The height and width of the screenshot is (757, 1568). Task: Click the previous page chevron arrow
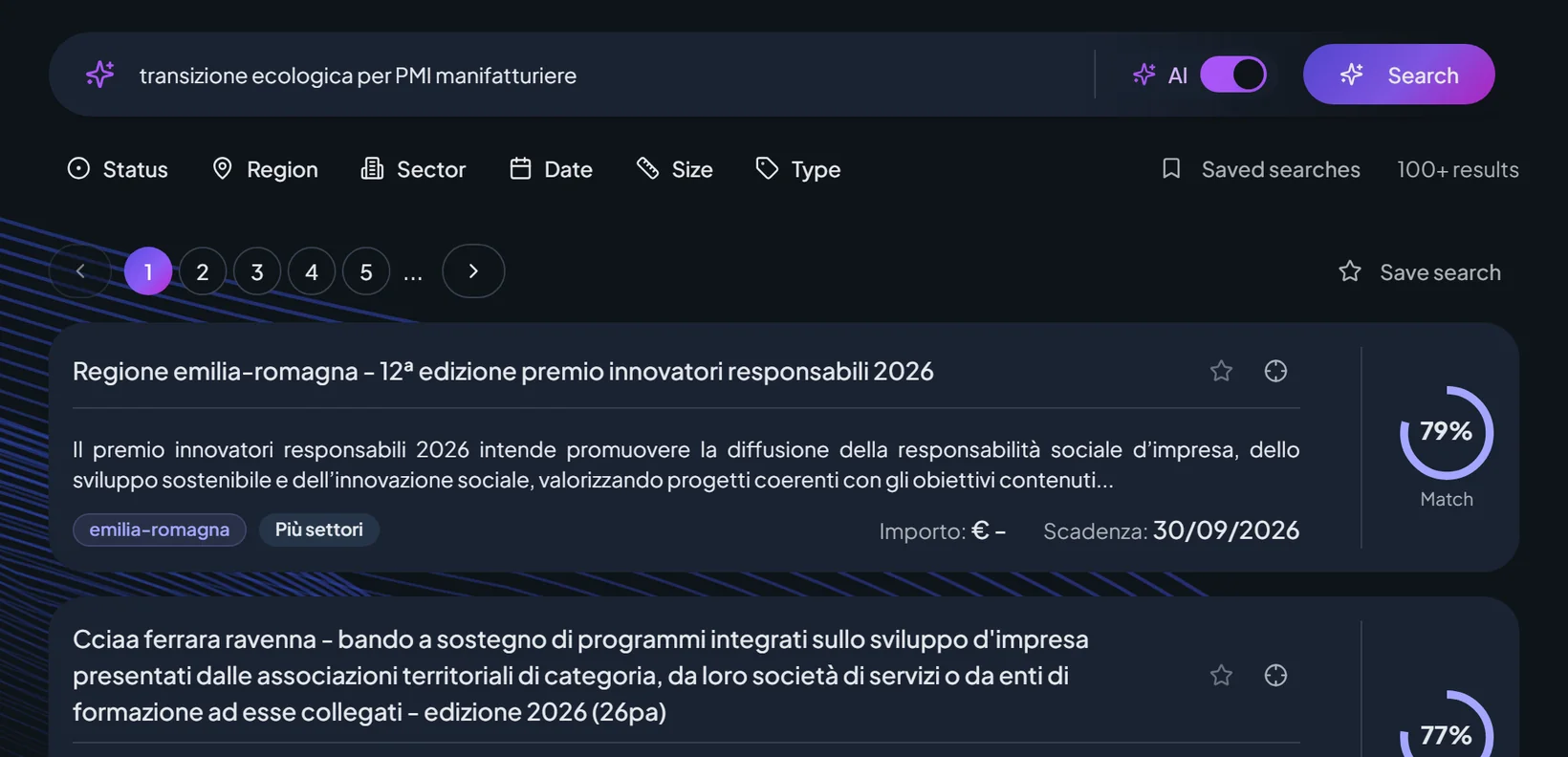coord(80,271)
